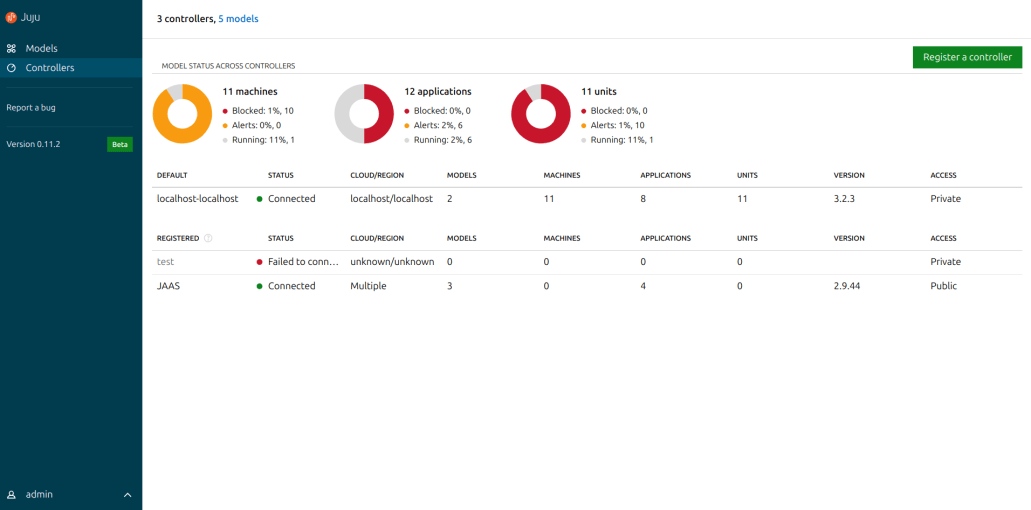Image resolution: width=1031 pixels, height=510 pixels.
Task: Select the JAAS controller name
Action: click(x=168, y=286)
